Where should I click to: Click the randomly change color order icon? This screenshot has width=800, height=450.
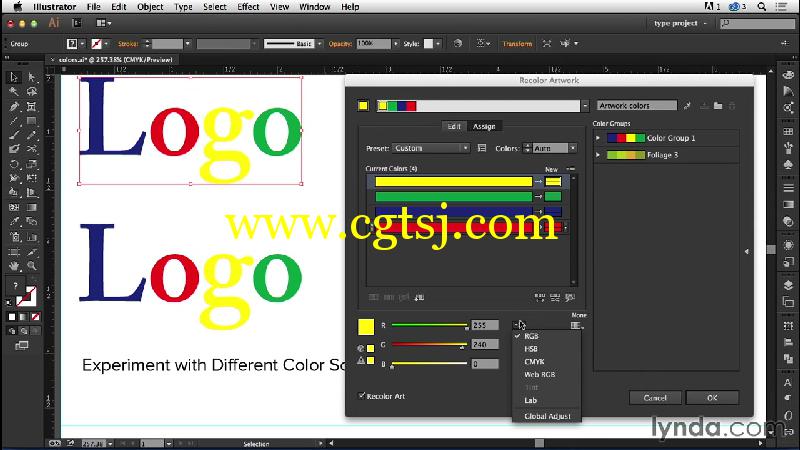540,297
